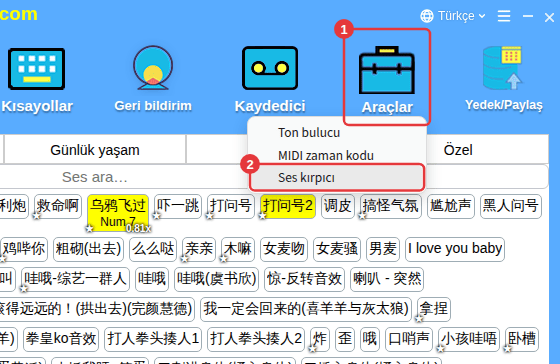Toggle favorite star on 拿捏

(x=419, y=319)
